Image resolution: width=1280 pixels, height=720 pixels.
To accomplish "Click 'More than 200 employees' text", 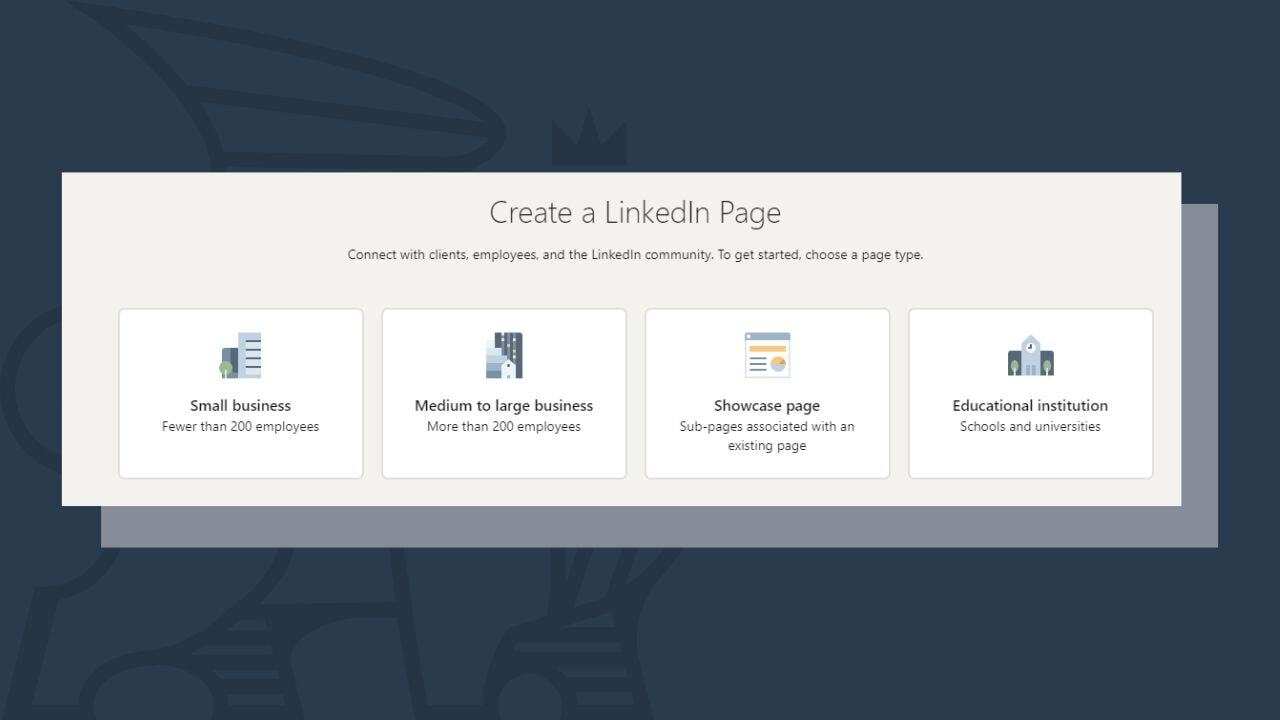I will click(x=504, y=427).
